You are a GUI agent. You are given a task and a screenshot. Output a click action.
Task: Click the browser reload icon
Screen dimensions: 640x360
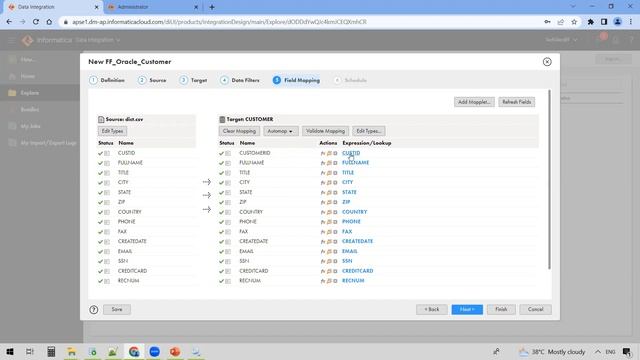pos(36,22)
